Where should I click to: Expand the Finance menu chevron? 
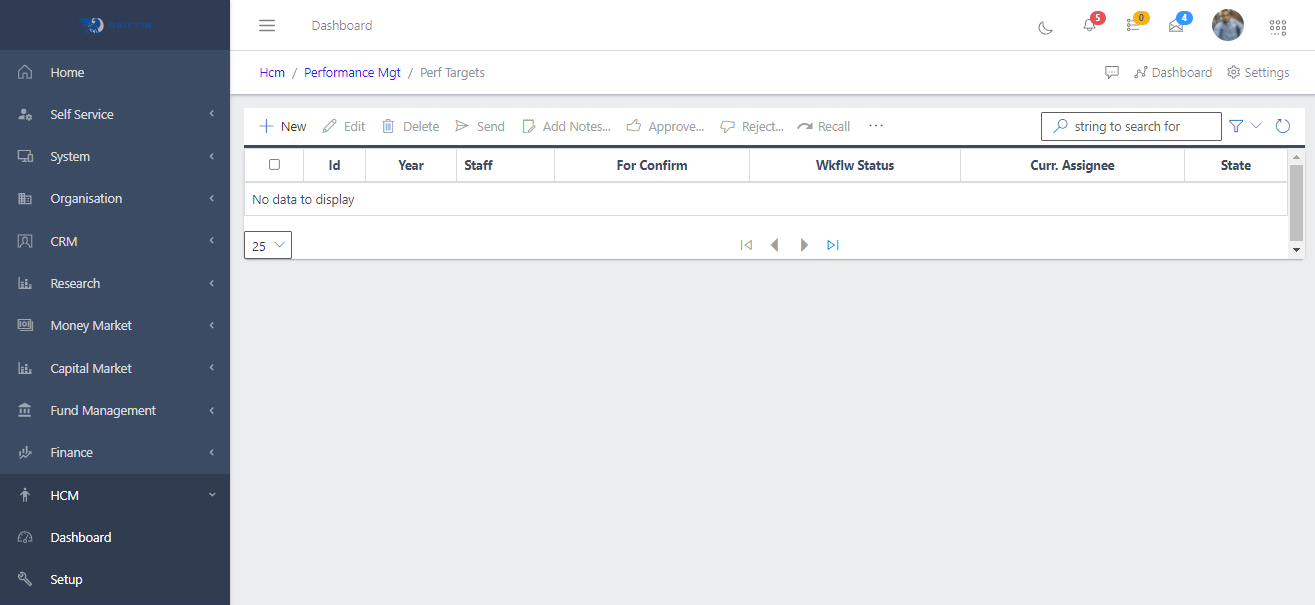coord(211,452)
